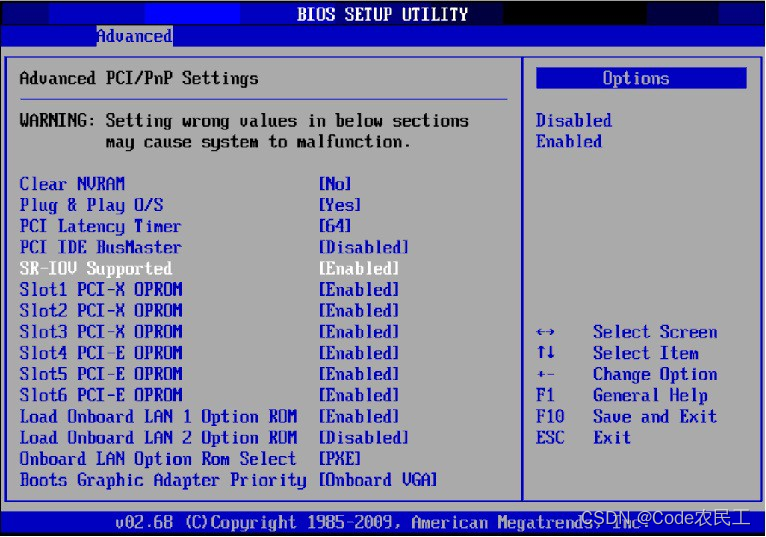Click the [No] value for Clear NVRAM
The height and width of the screenshot is (537, 766).
tap(335, 184)
